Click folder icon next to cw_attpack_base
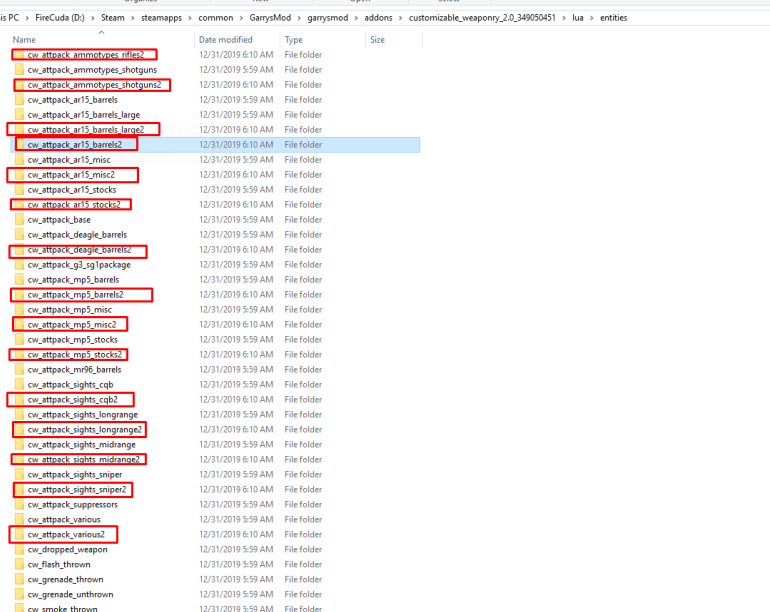The image size is (770, 612). (19, 220)
